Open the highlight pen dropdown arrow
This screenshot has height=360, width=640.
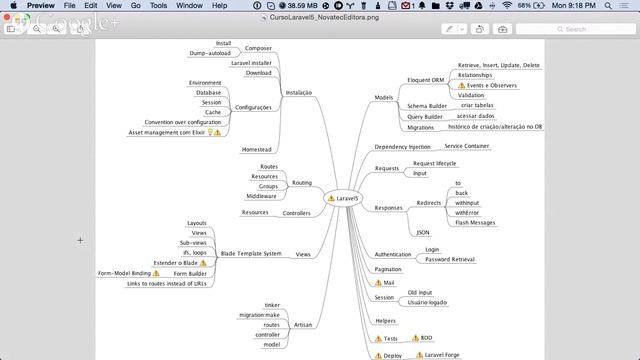pyautogui.click(x=462, y=29)
